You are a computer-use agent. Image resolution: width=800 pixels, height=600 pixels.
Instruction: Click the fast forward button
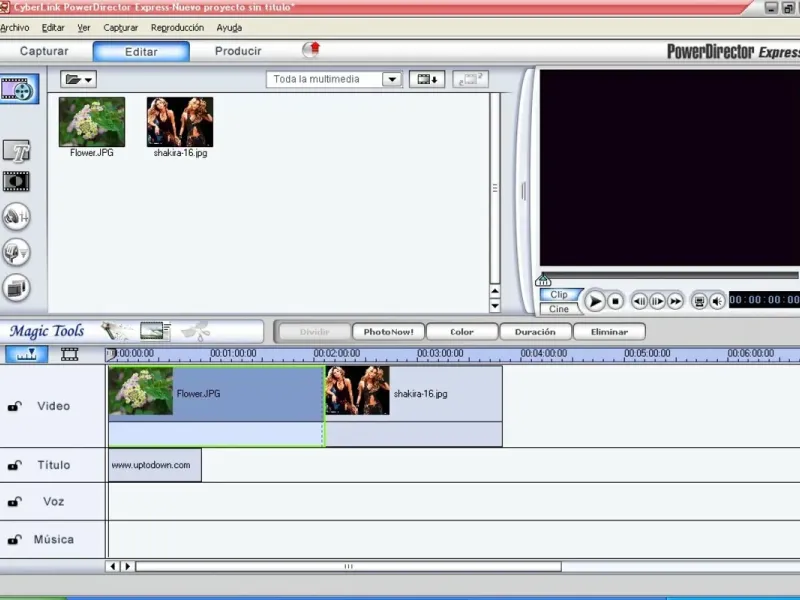675,301
